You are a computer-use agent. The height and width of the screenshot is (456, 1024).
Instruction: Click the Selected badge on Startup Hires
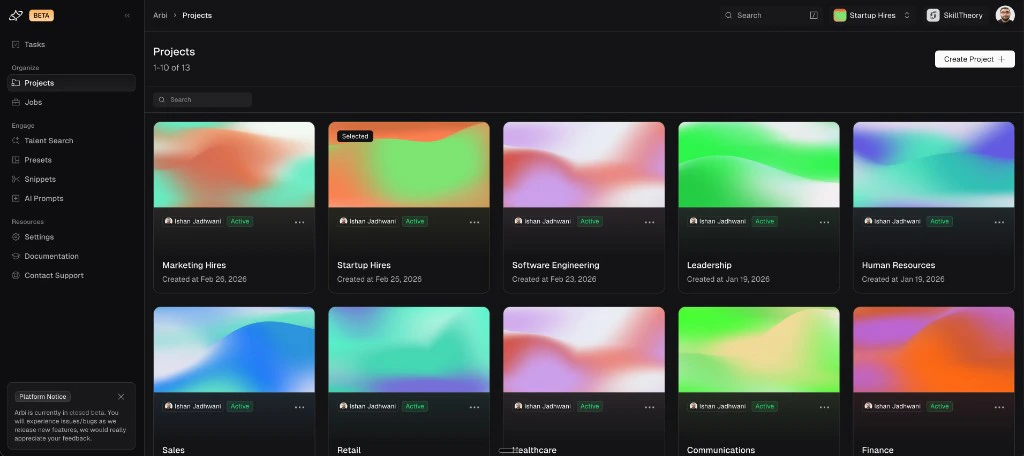355,137
